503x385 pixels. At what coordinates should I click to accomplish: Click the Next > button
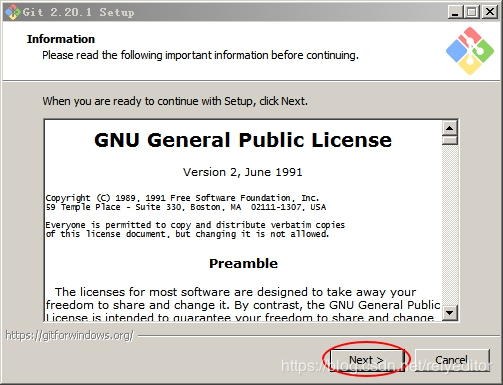point(367,360)
